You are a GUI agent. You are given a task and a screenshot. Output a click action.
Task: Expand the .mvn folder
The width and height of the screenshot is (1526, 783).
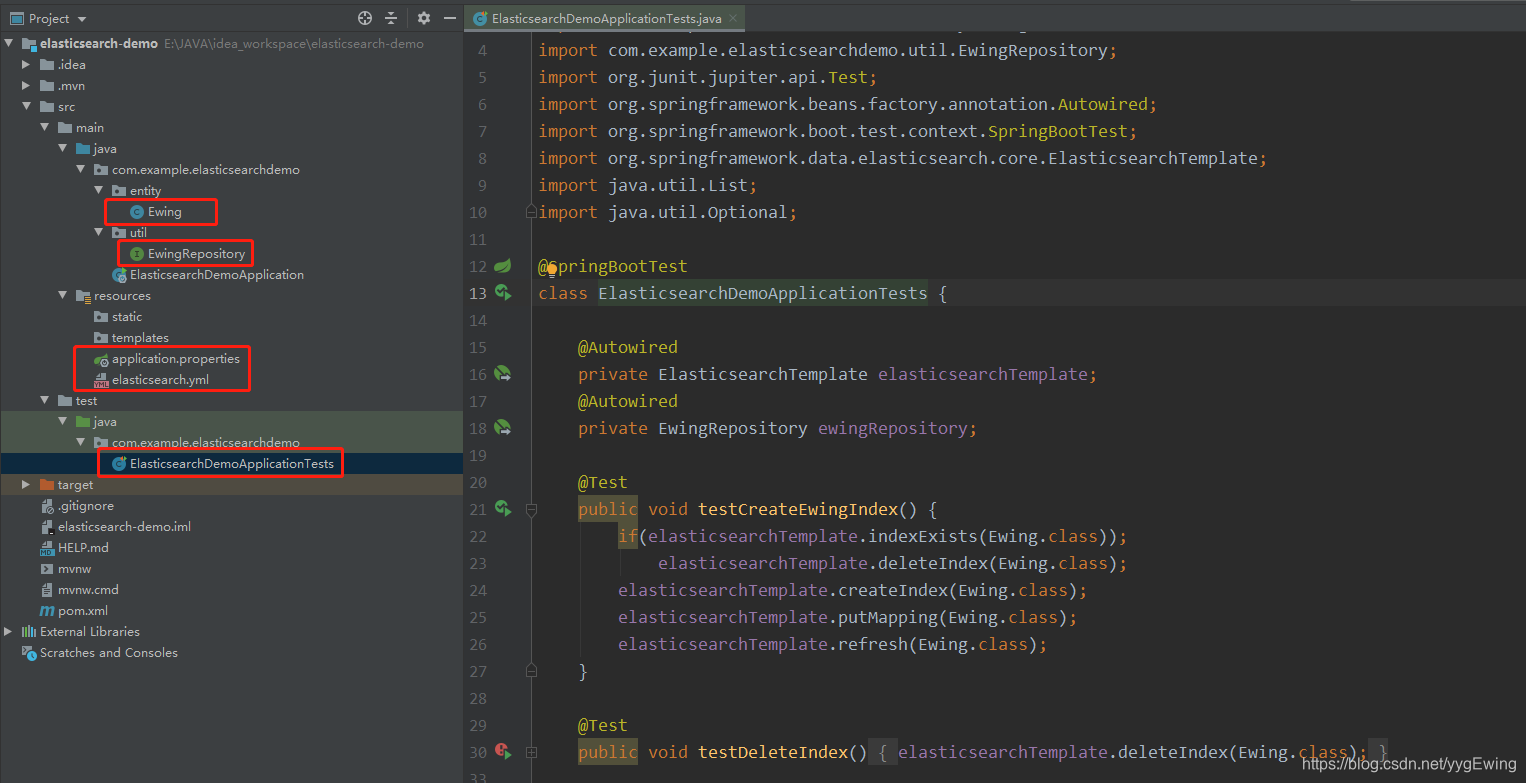(x=27, y=86)
